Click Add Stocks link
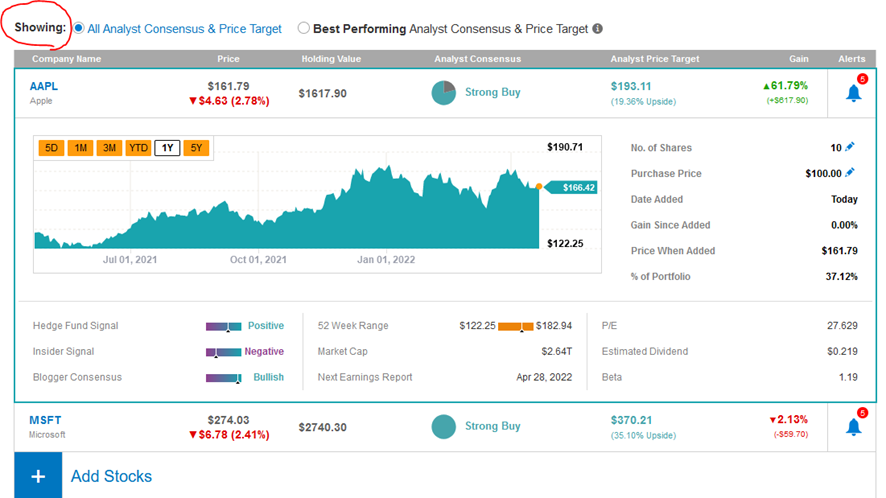Screen dimensions: 886x498 click(x=111, y=477)
